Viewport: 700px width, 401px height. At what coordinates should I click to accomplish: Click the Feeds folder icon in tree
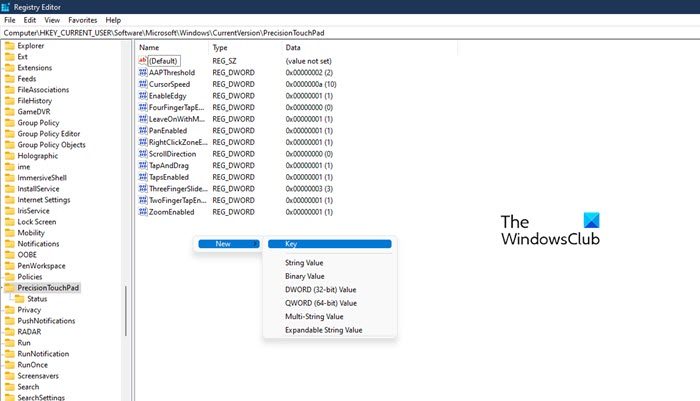tap(10, 79)
